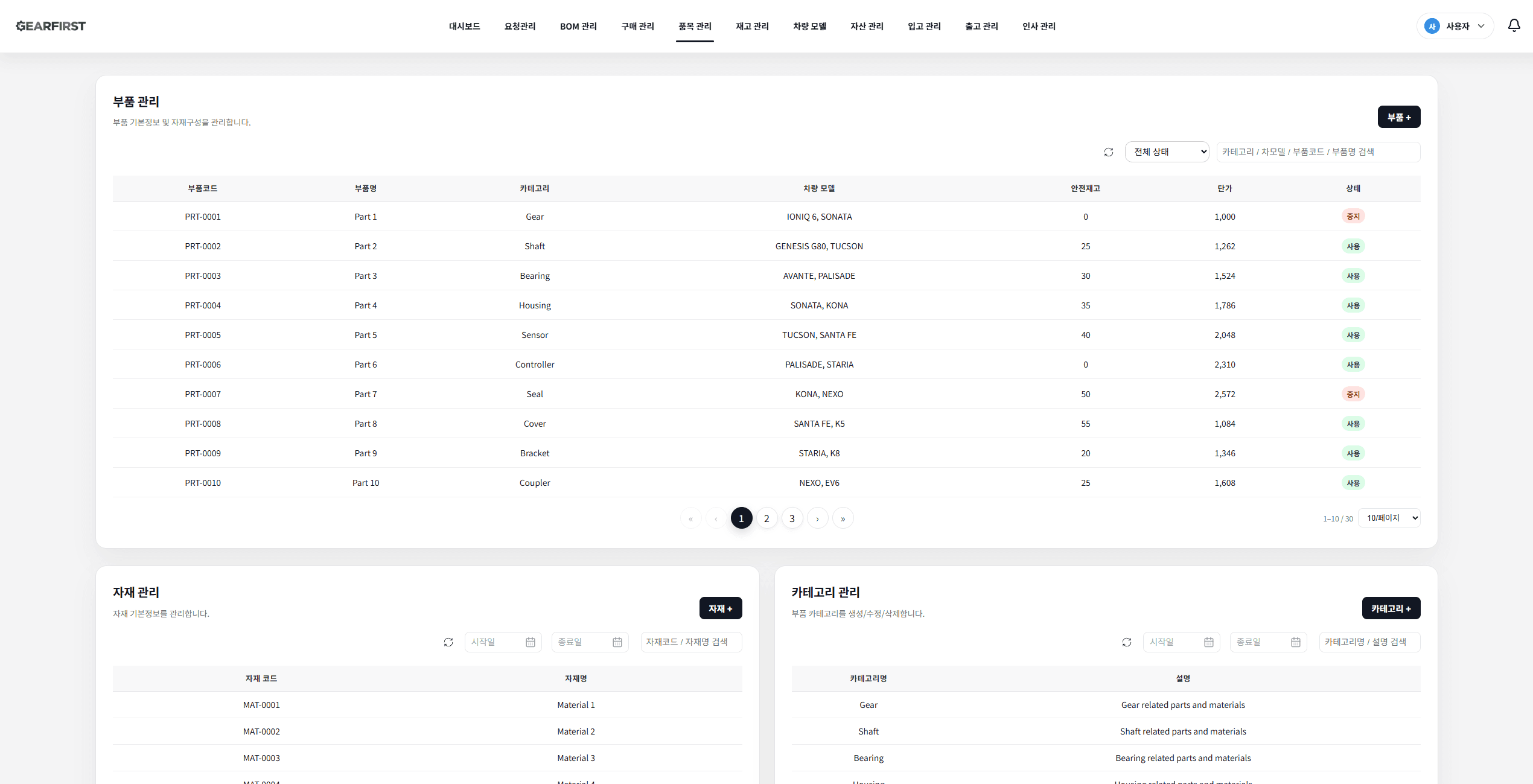Open the 전체 상태 filter dropdown
The width and height of the screenshot is (1533, 784).
coord(1167,152)
